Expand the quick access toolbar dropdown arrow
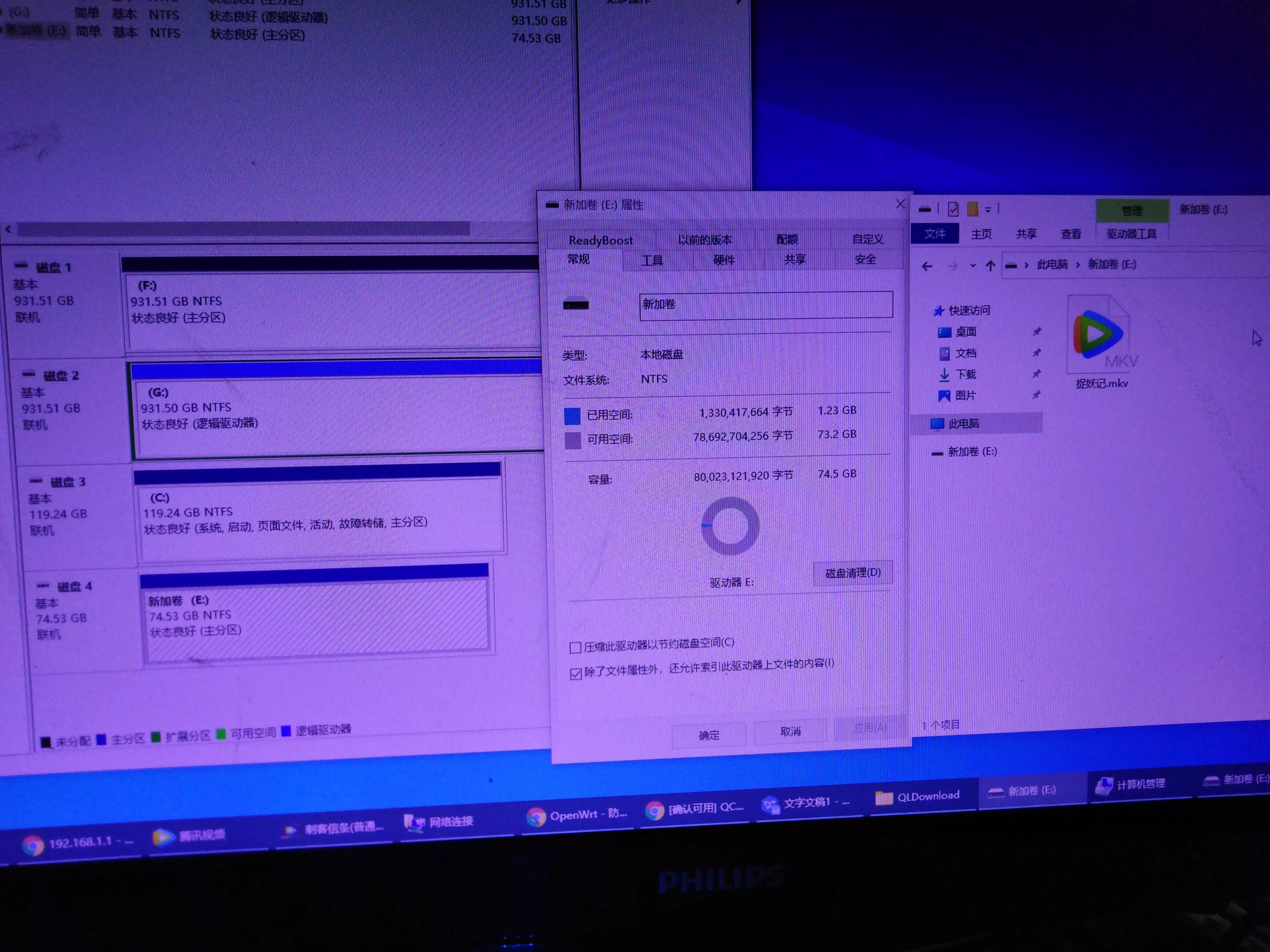This screenshot has width=1270, height=952. [988, 210]
